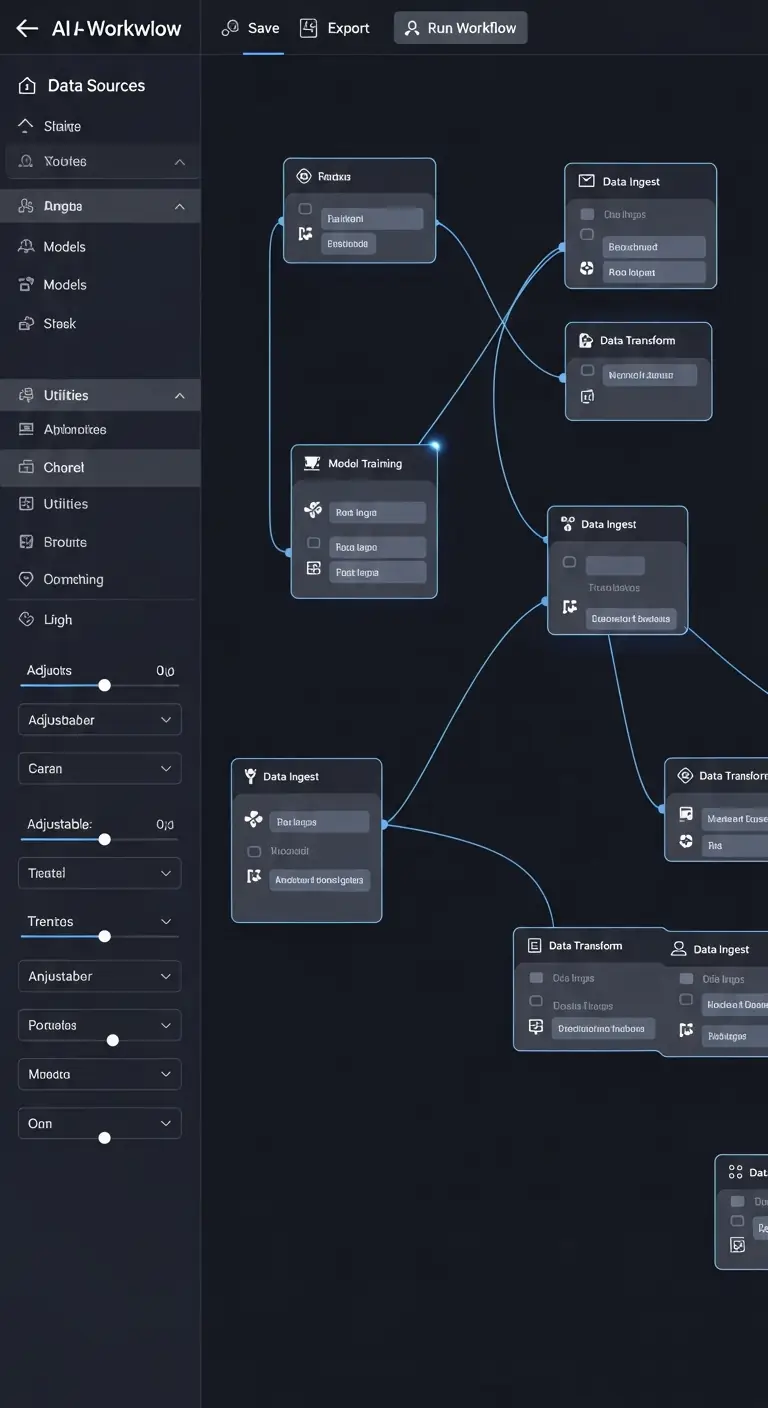Click the Save button in toolbar
Screen dimensions: 768x1408
click(x=251, y=28)
